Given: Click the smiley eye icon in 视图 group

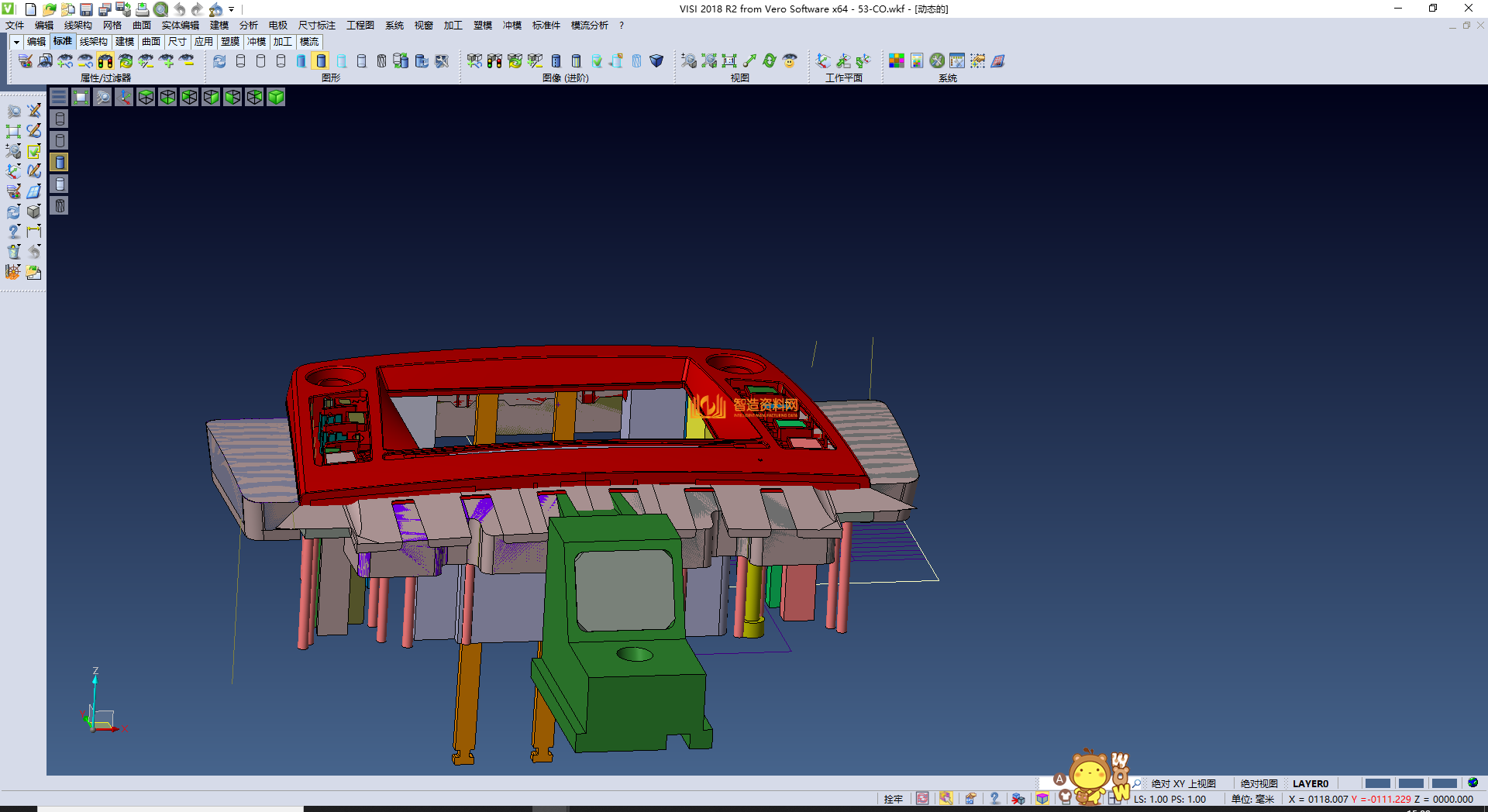Looking at the screenshot, I should pos(790,61).
